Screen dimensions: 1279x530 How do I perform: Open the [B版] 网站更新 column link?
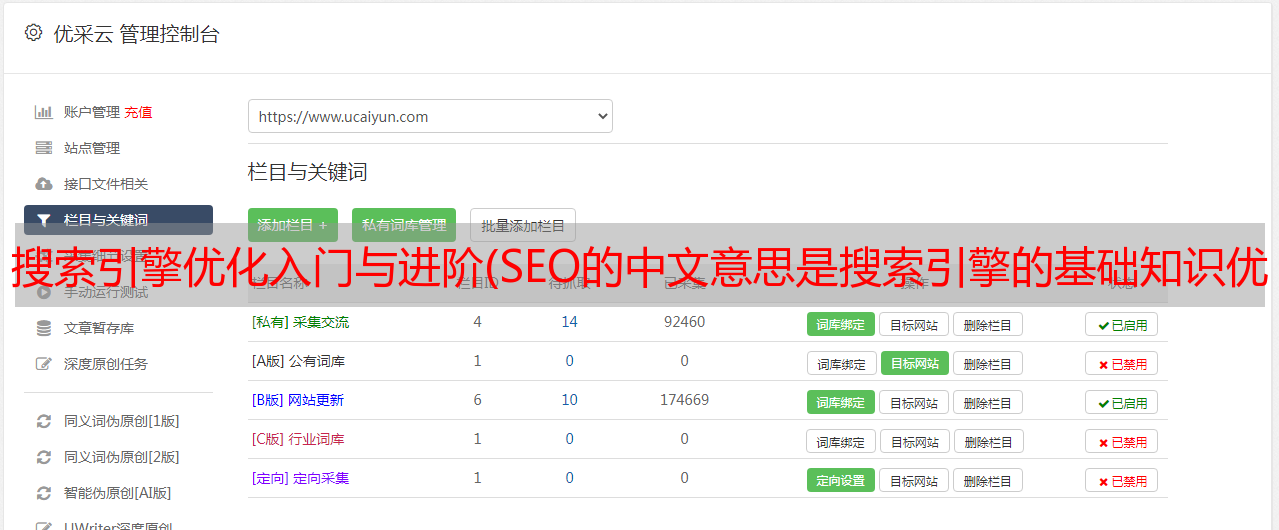pos(298,400)
